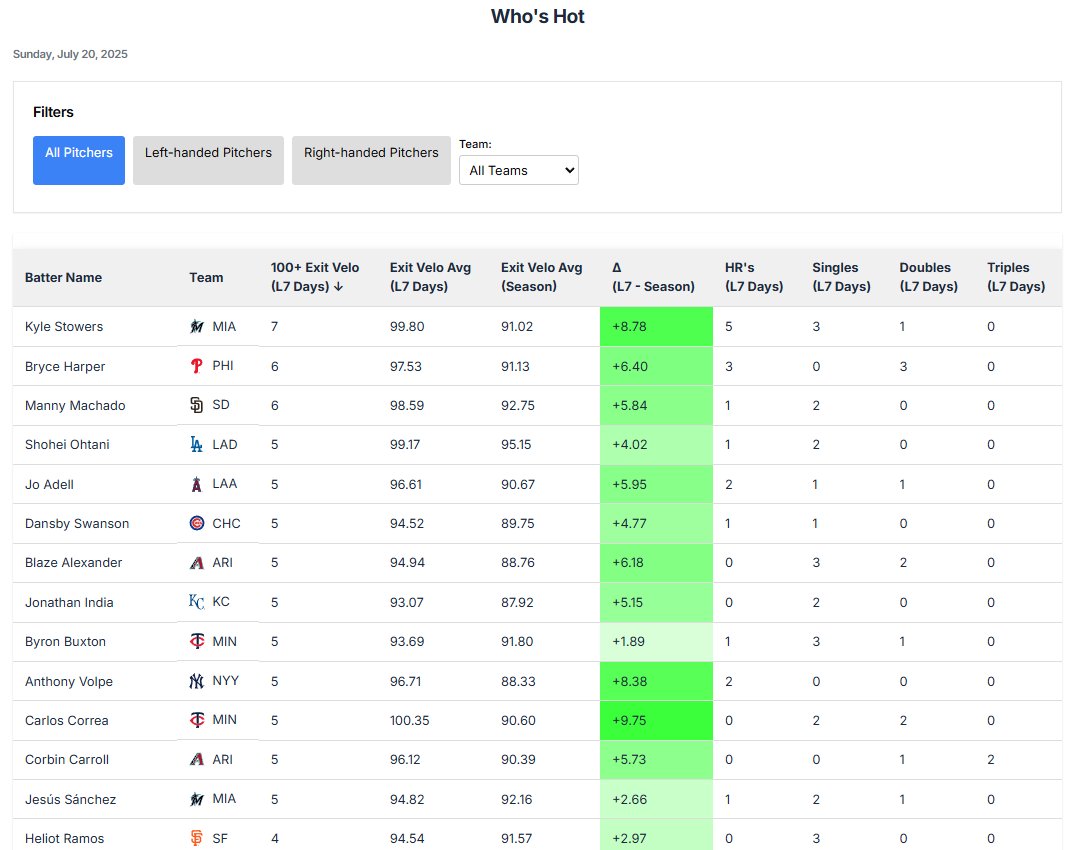Sort by Singles (L7 Days) header
Screen dimensions: 1066x850
pos(842,277)
